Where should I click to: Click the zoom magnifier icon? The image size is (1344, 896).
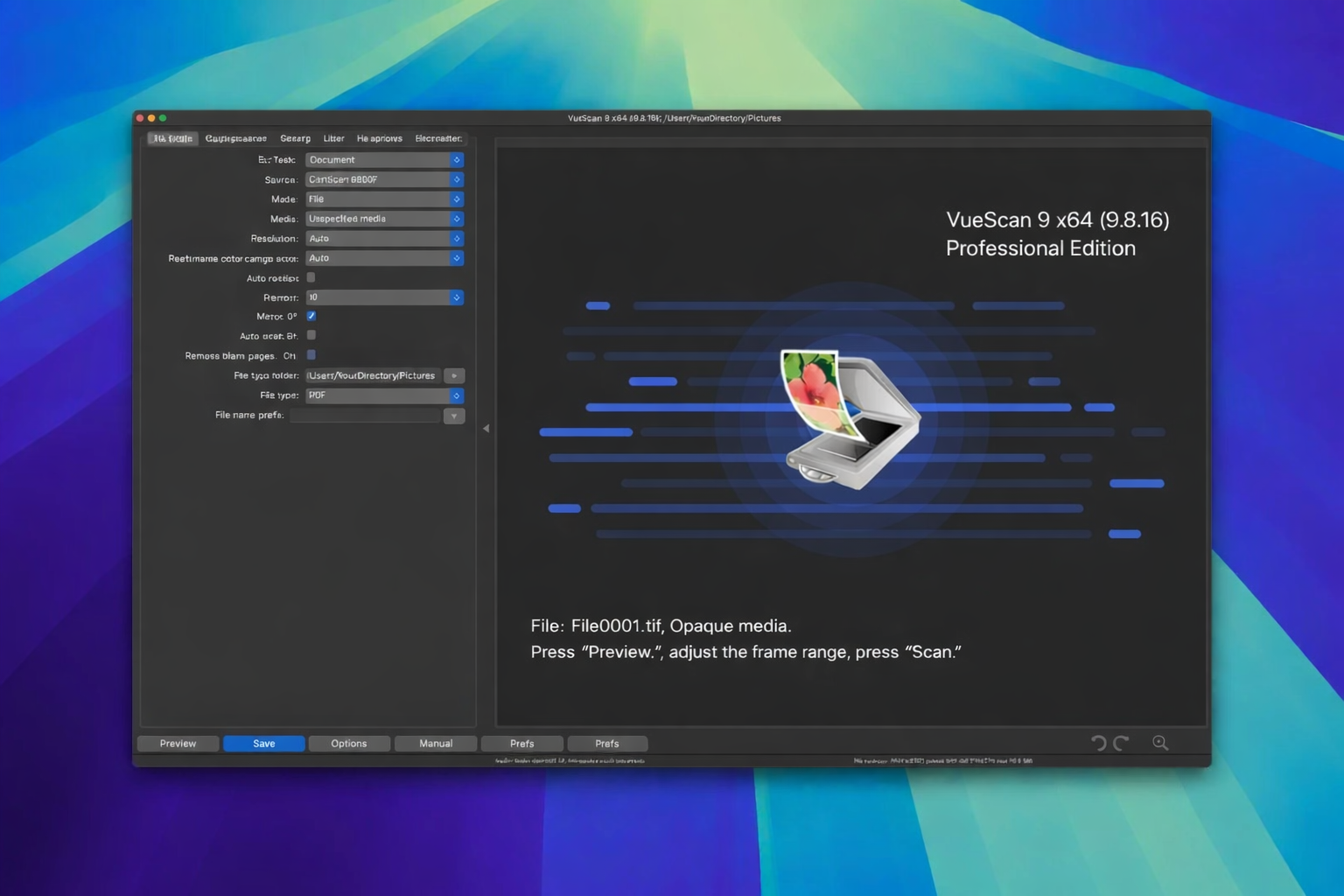(x=1160, y=743)
